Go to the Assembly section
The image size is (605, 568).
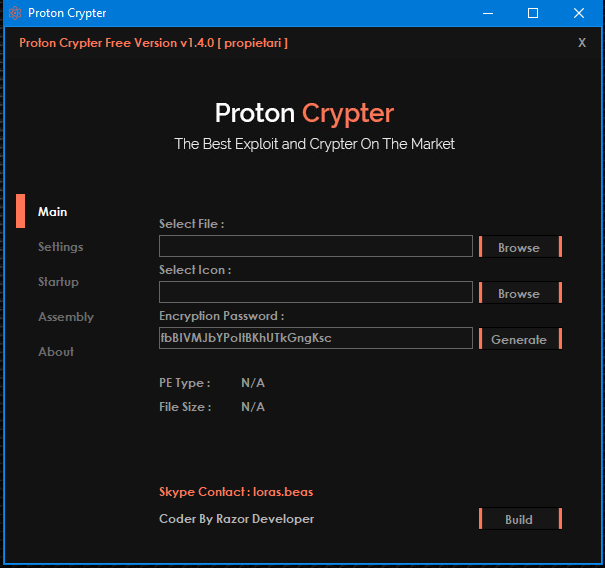point(66,317)
